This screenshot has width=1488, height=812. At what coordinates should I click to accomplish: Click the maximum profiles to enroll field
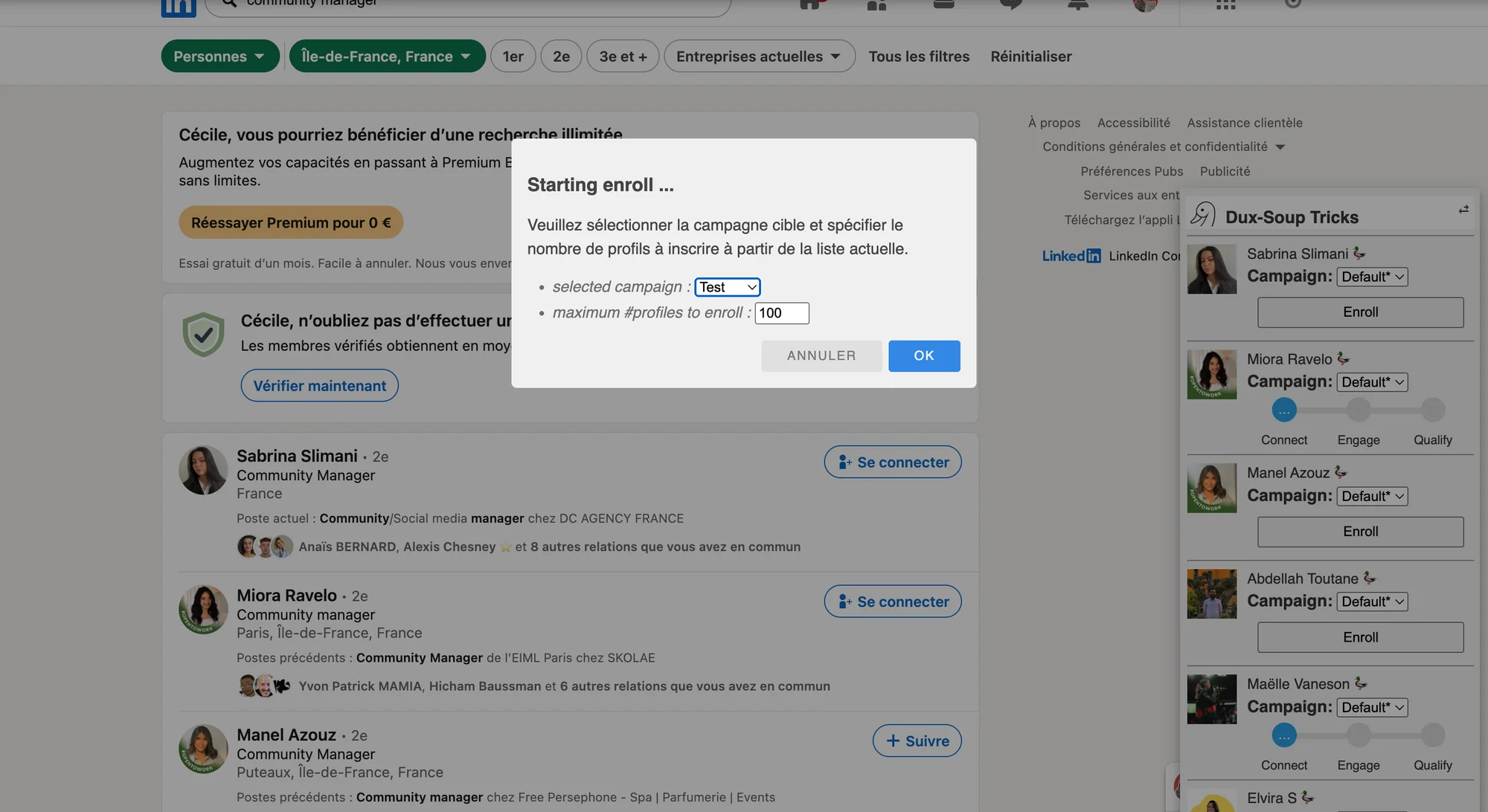pos(782,313)
